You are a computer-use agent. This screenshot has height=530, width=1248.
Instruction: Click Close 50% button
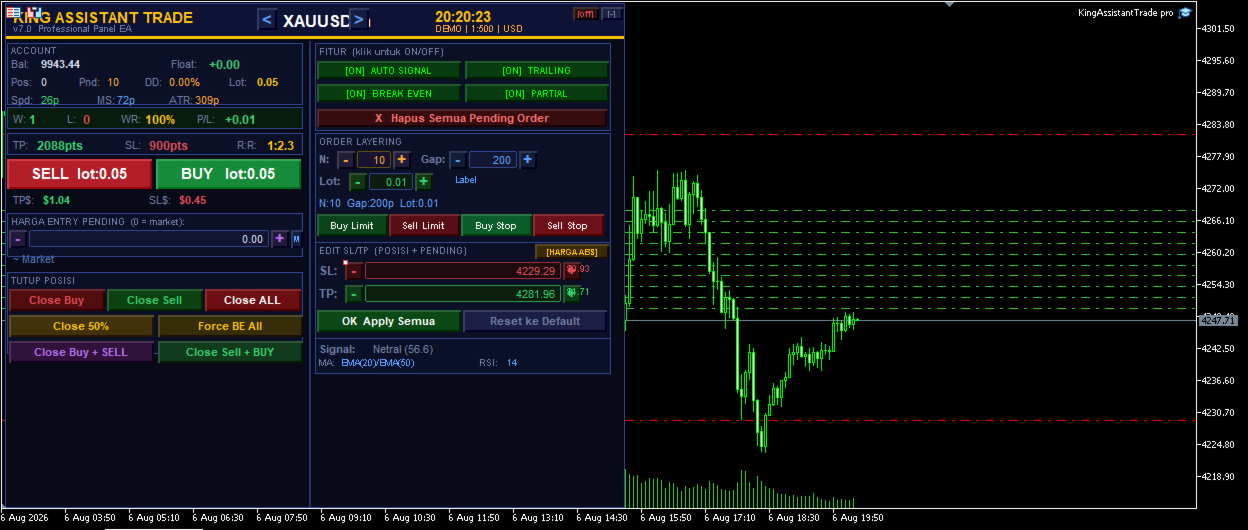coord(81,326)
